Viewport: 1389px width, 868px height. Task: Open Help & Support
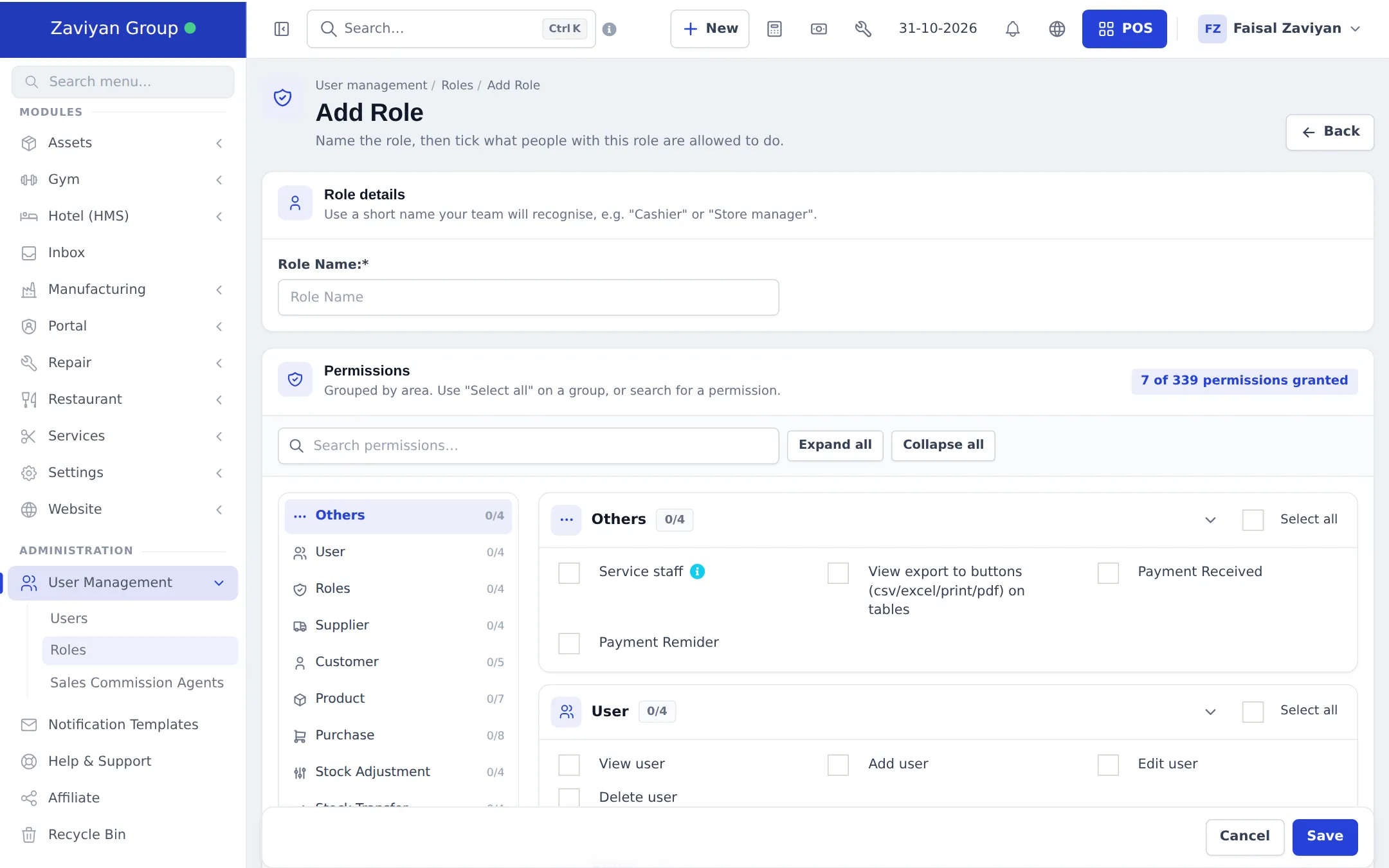pyautogui.click(x=123, y=761)
